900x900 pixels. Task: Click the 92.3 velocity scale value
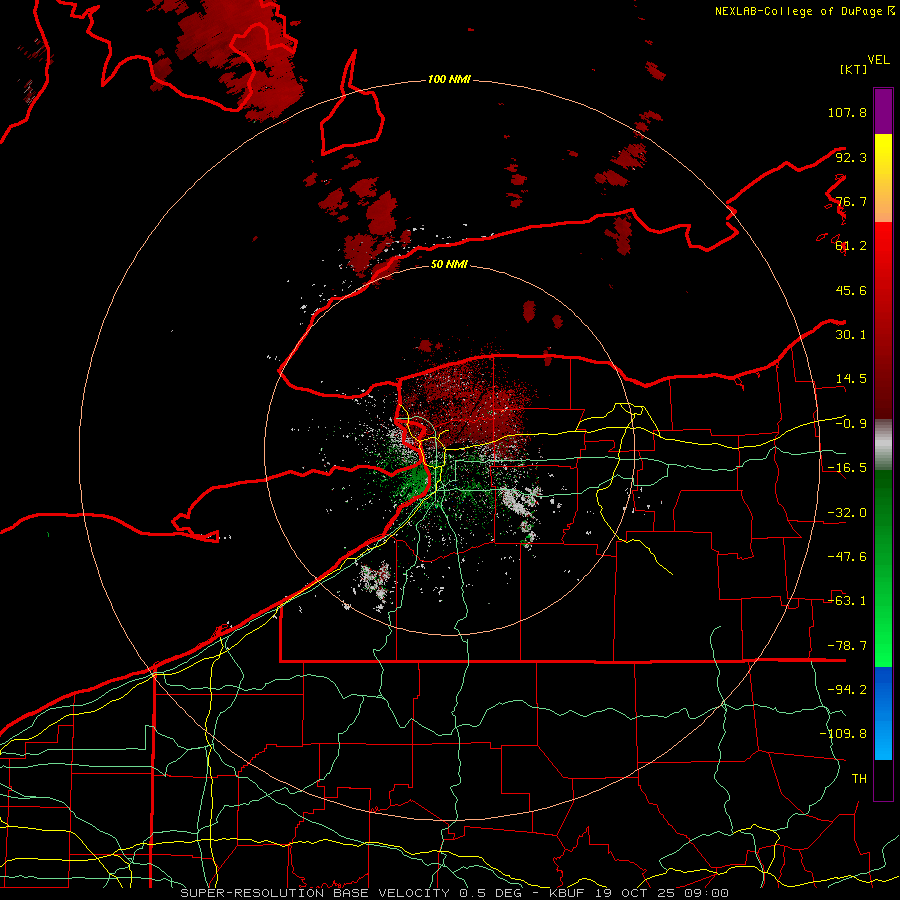pos(851,157)
